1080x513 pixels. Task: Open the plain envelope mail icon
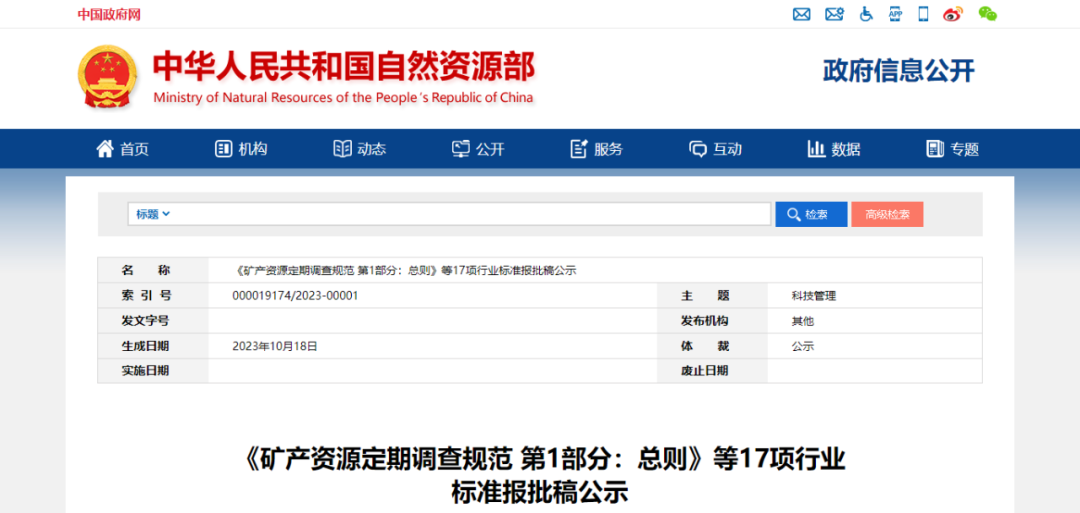(801, 14)
